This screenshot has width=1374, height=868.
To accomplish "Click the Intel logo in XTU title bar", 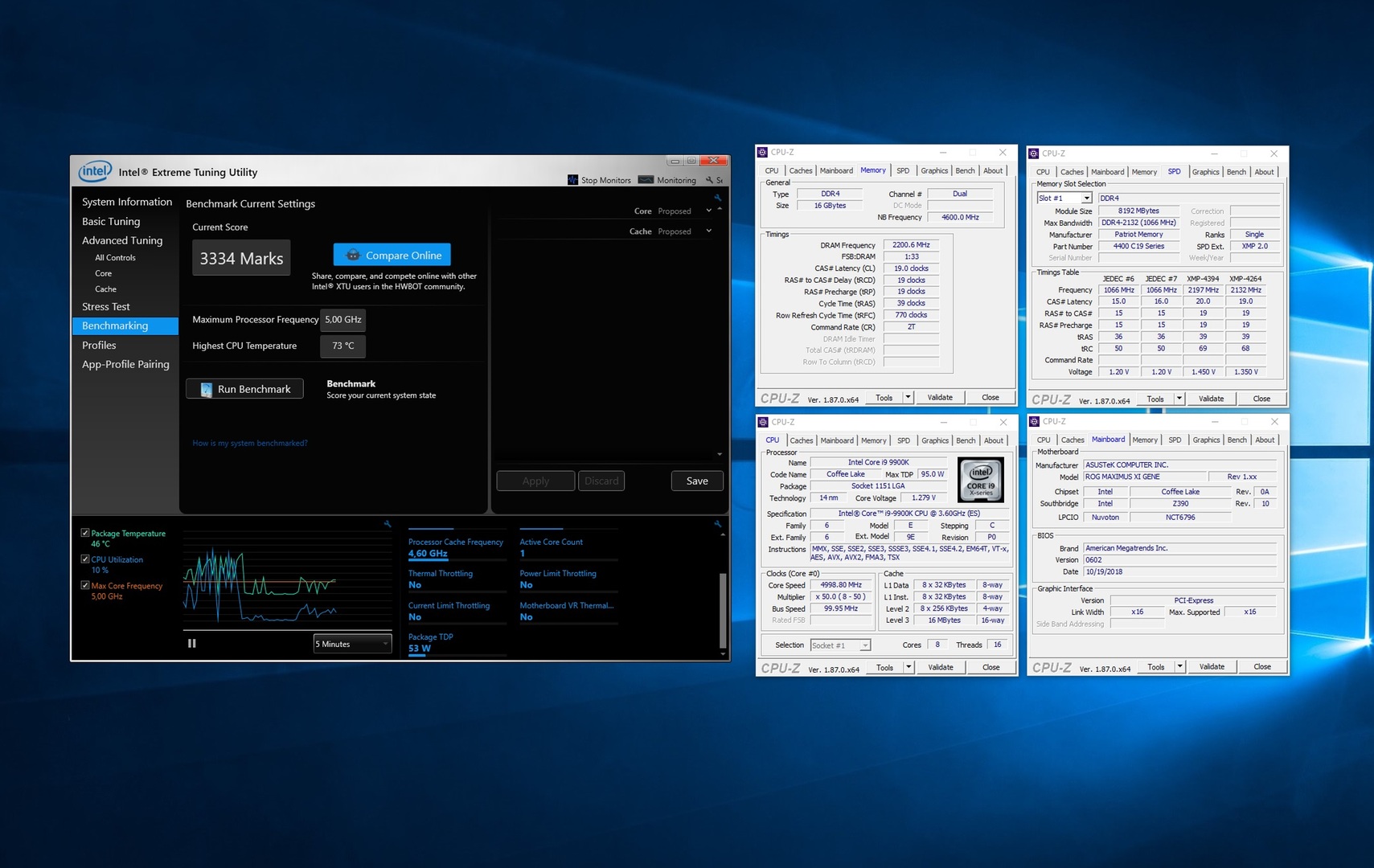I will (95, 171).
